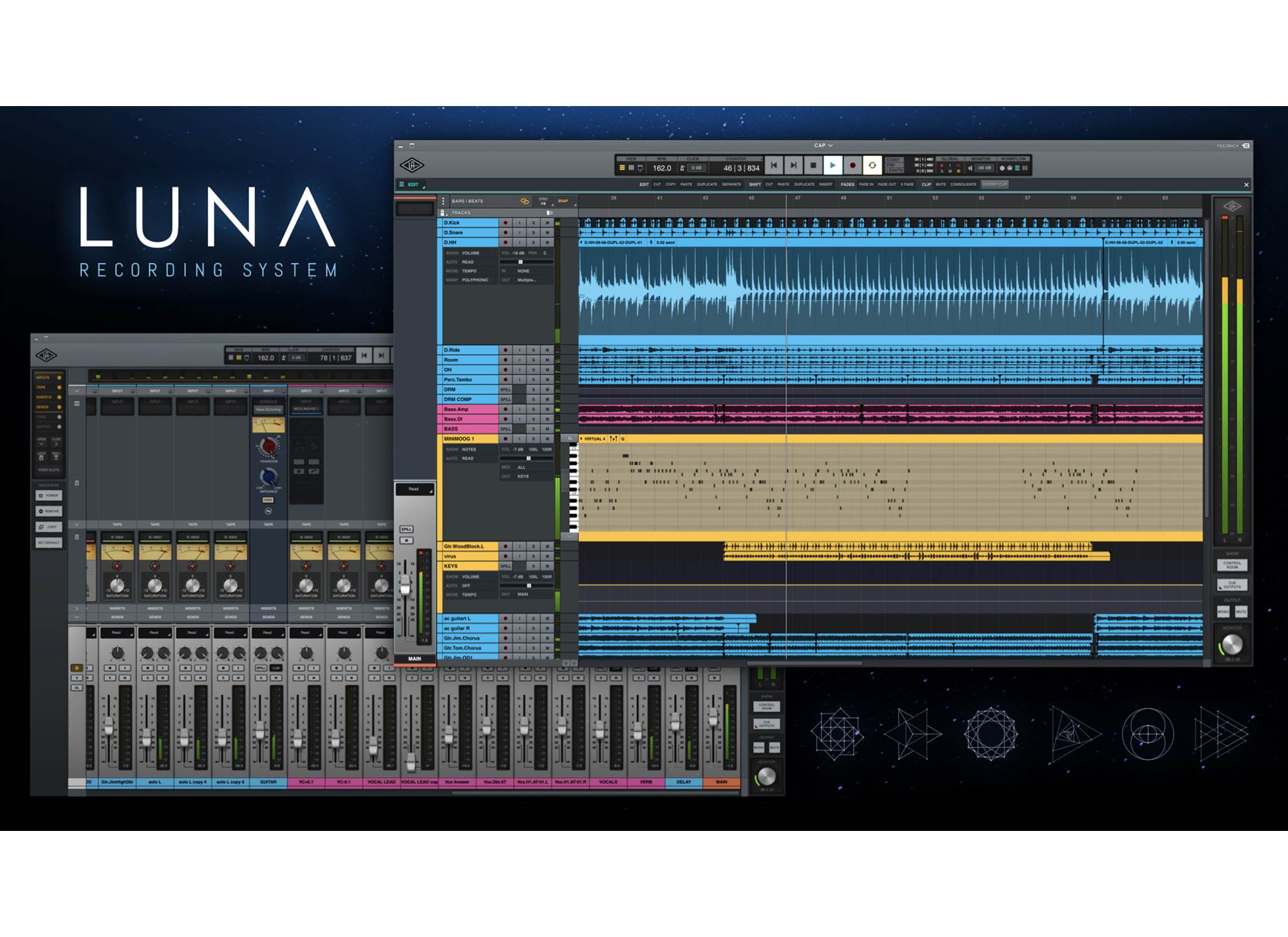Open the EDIT mode menu

pyautogui.click(x=412, y=185)
